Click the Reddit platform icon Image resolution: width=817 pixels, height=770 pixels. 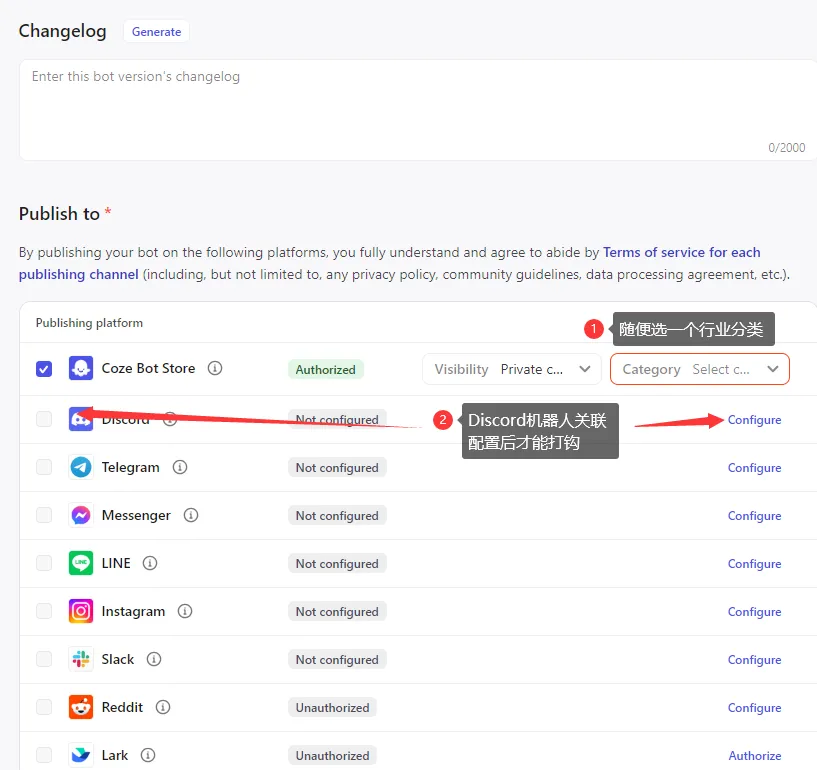(x=81, y=707)
